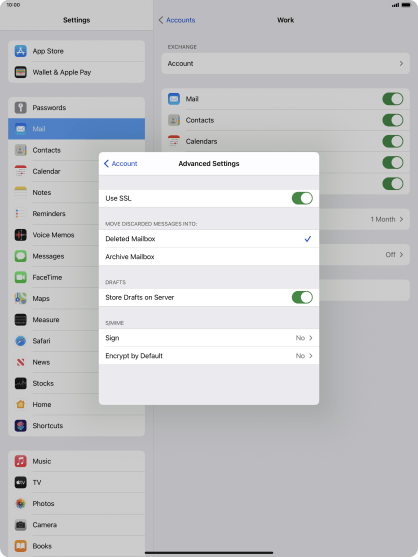Screen dimensions: 418x557
Task: Open the S/MIME Sign option
Action: tap(209, 338)
